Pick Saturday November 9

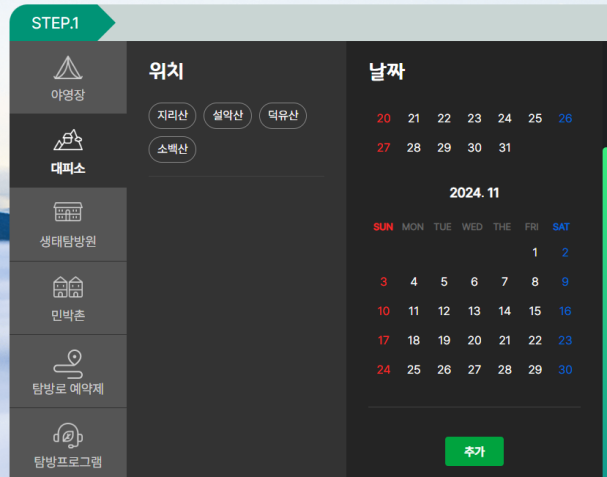point(565,282)
